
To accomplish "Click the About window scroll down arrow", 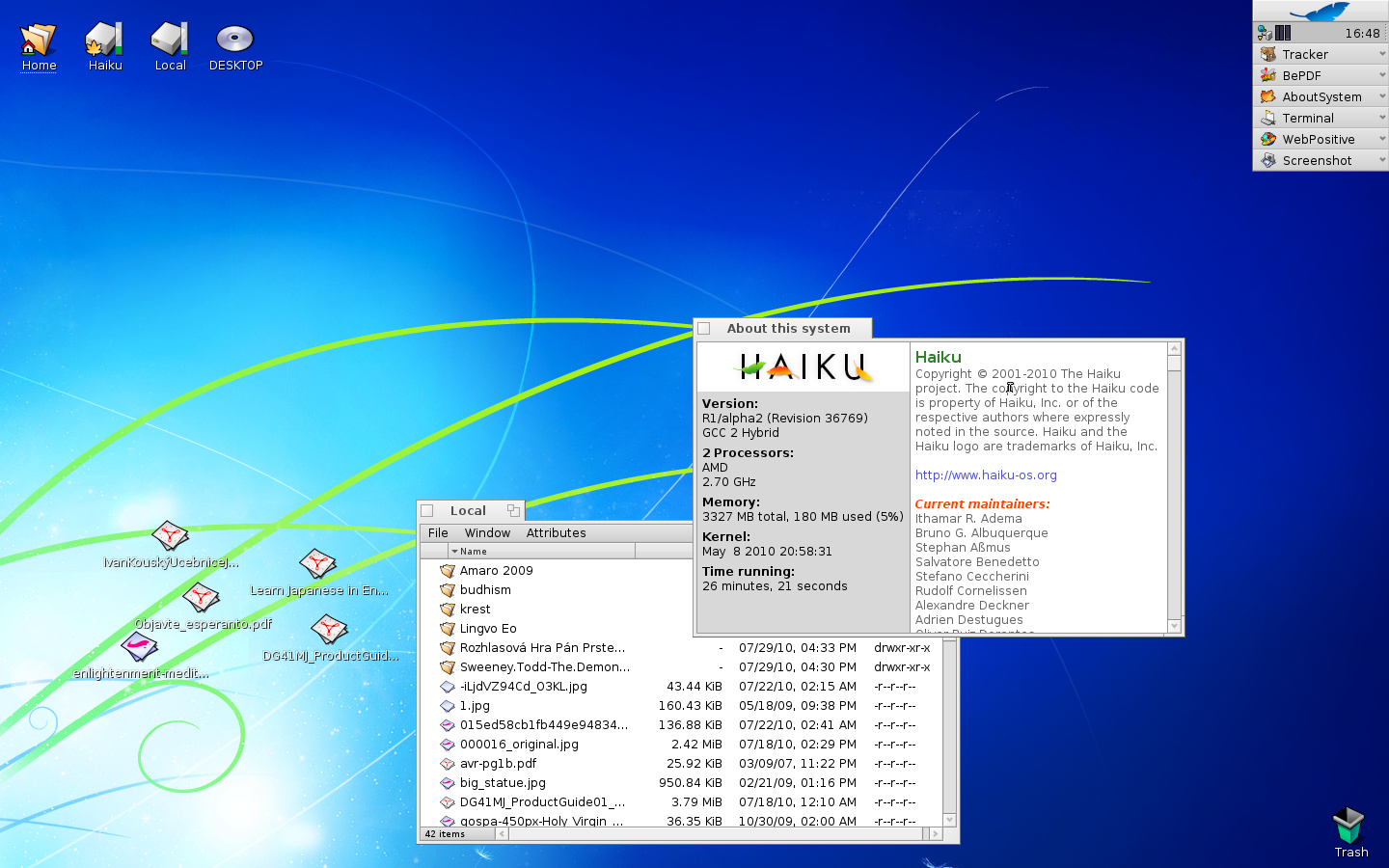I will (1174, 626).
